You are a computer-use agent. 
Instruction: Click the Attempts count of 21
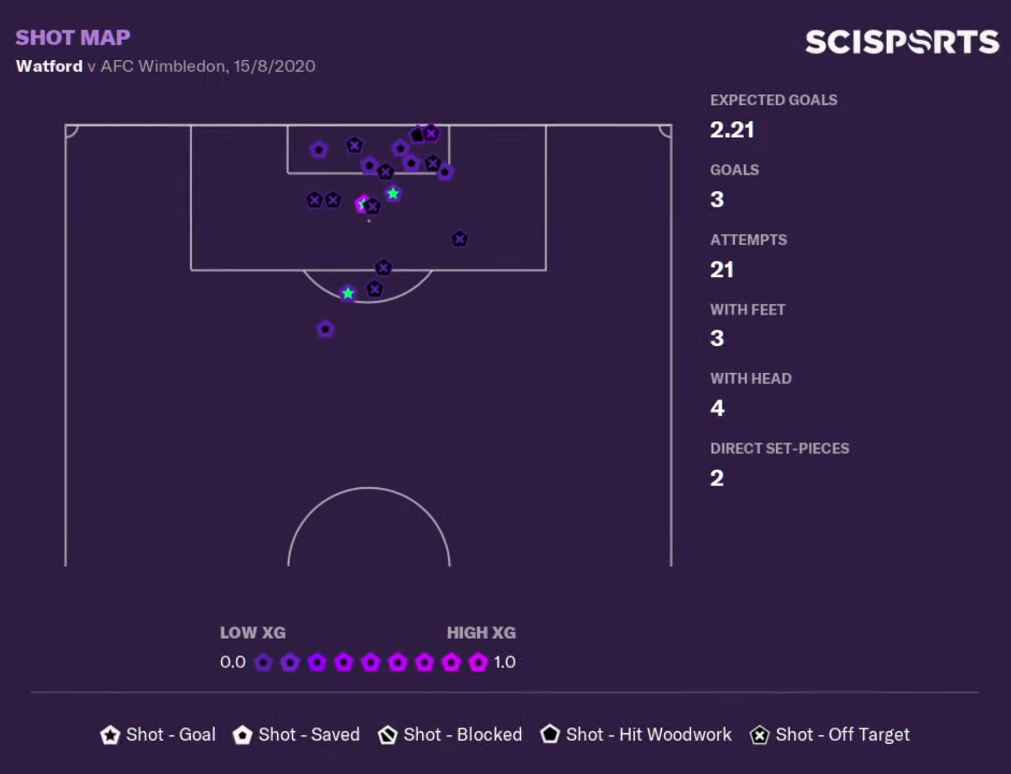tap(721, 270)
